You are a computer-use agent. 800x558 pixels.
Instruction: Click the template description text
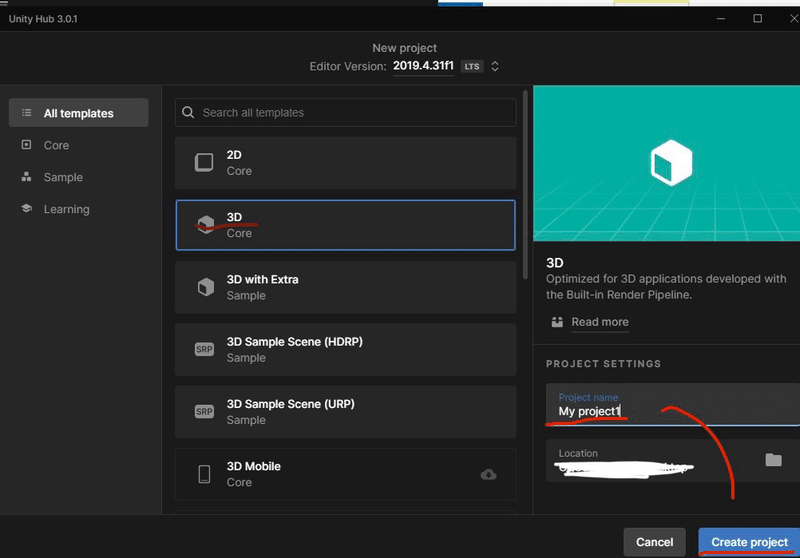[x=666, y=287]
